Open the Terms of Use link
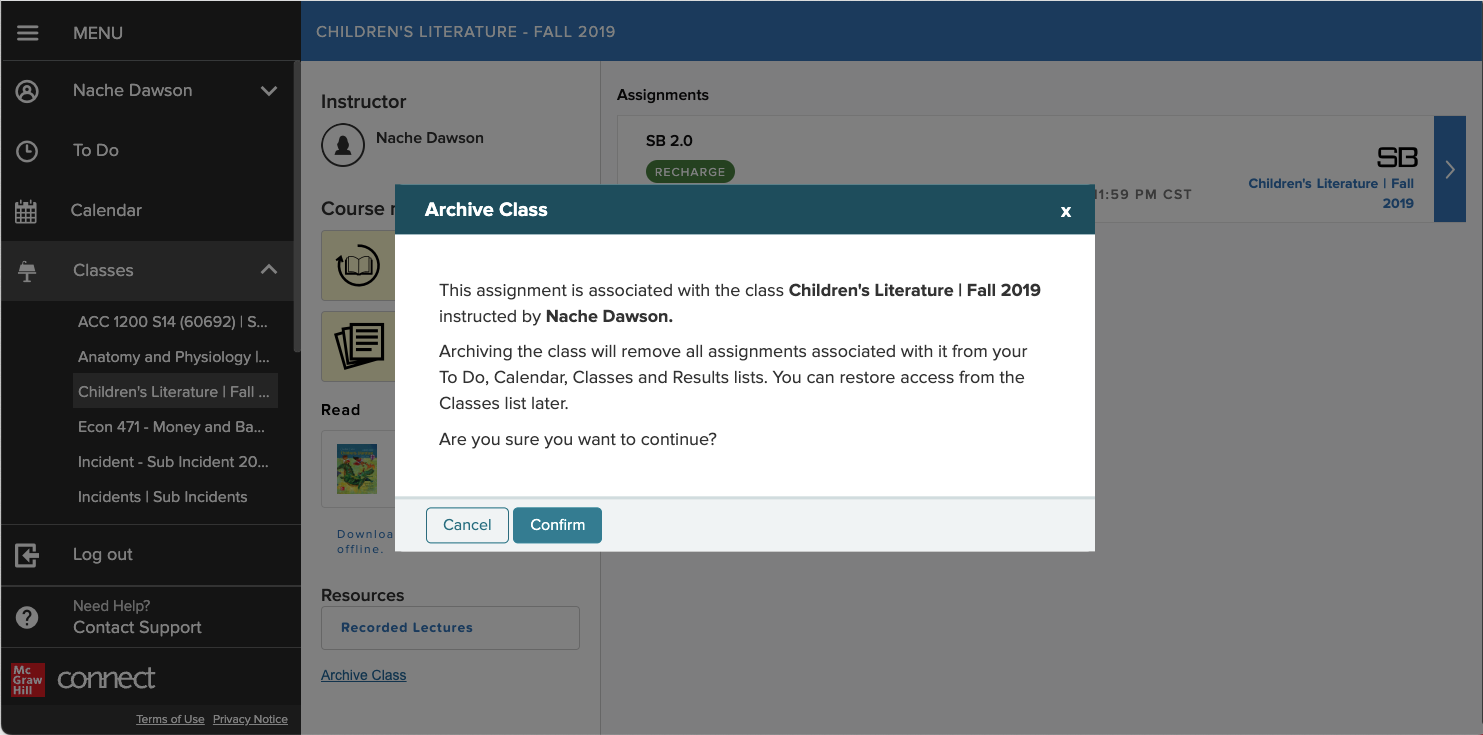 click(170, 719)
